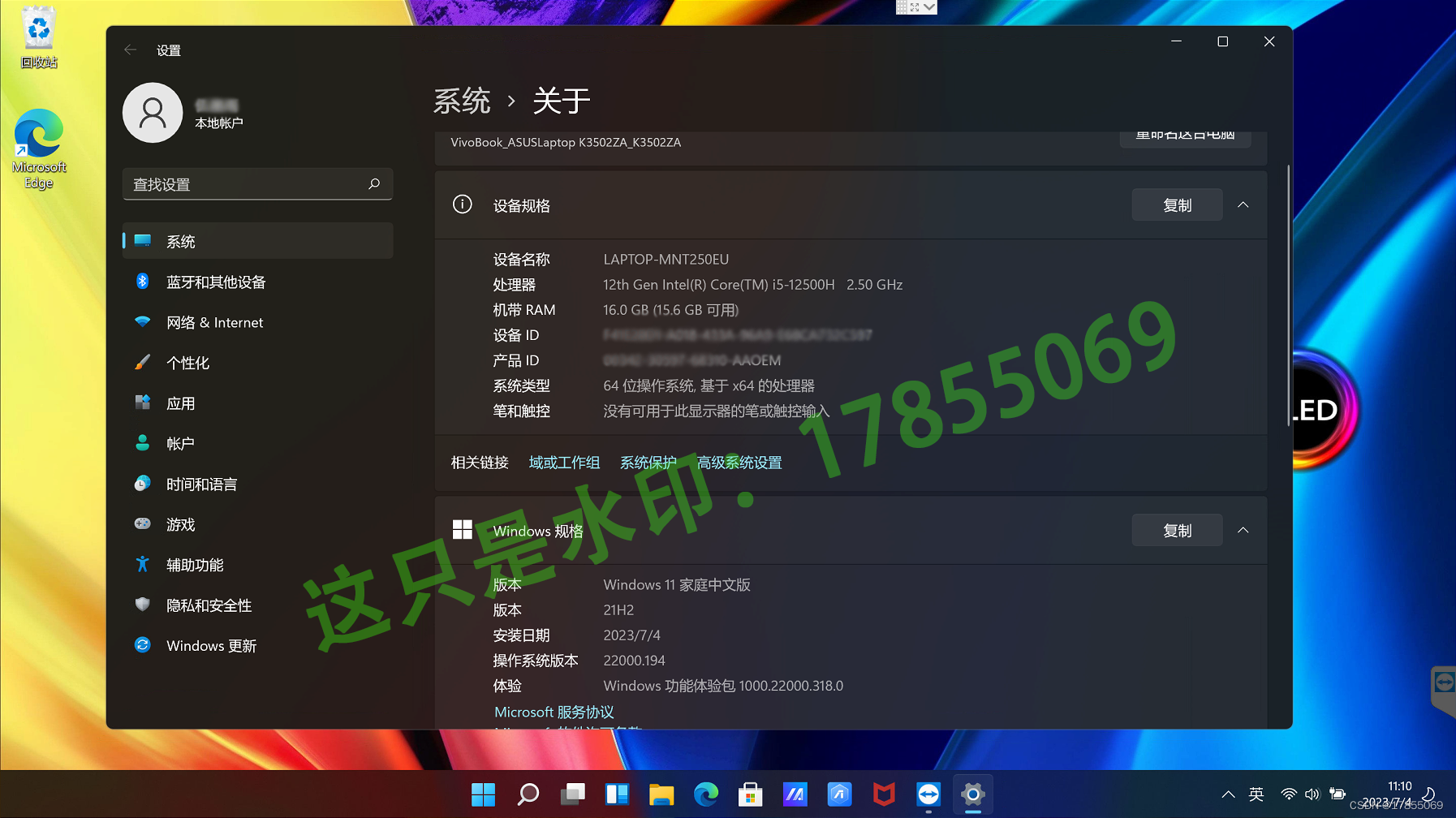This screenshot has height=818, width=1456.
Task: Click the user avatar for 本地帐户
Action: pyautogui.click(x=153, y=113)
